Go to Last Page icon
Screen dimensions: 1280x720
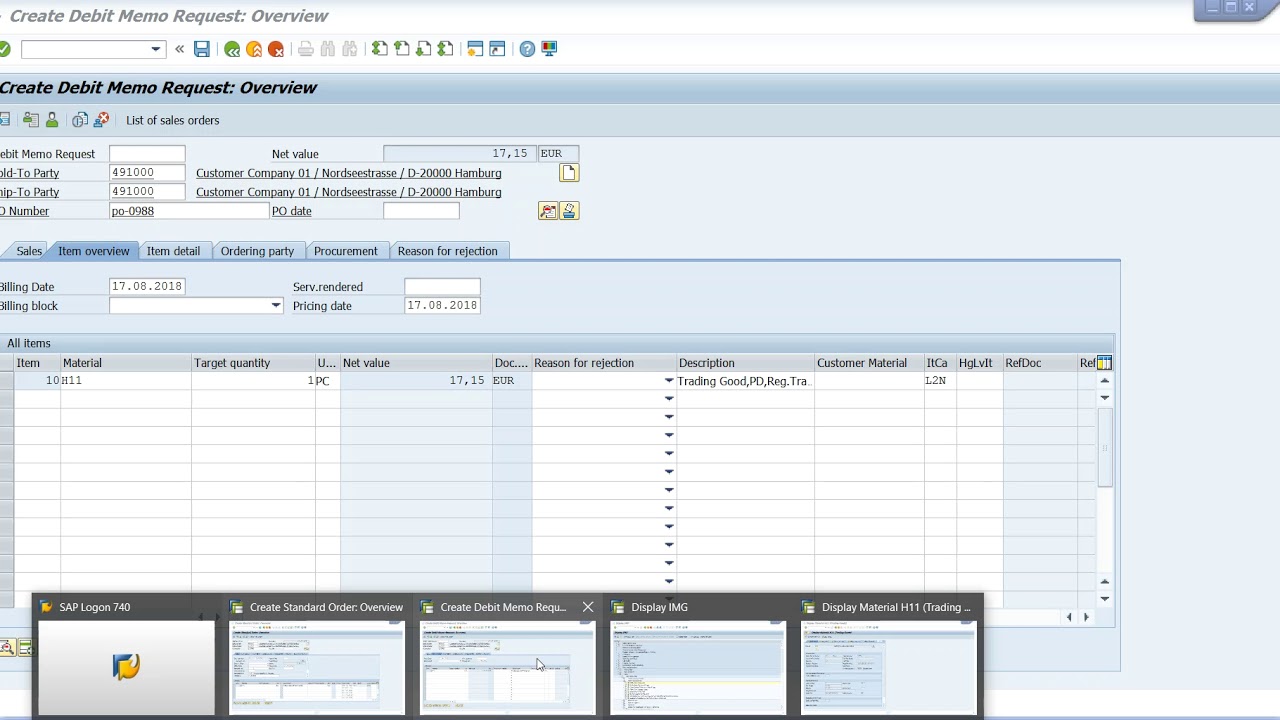(446, 49)
